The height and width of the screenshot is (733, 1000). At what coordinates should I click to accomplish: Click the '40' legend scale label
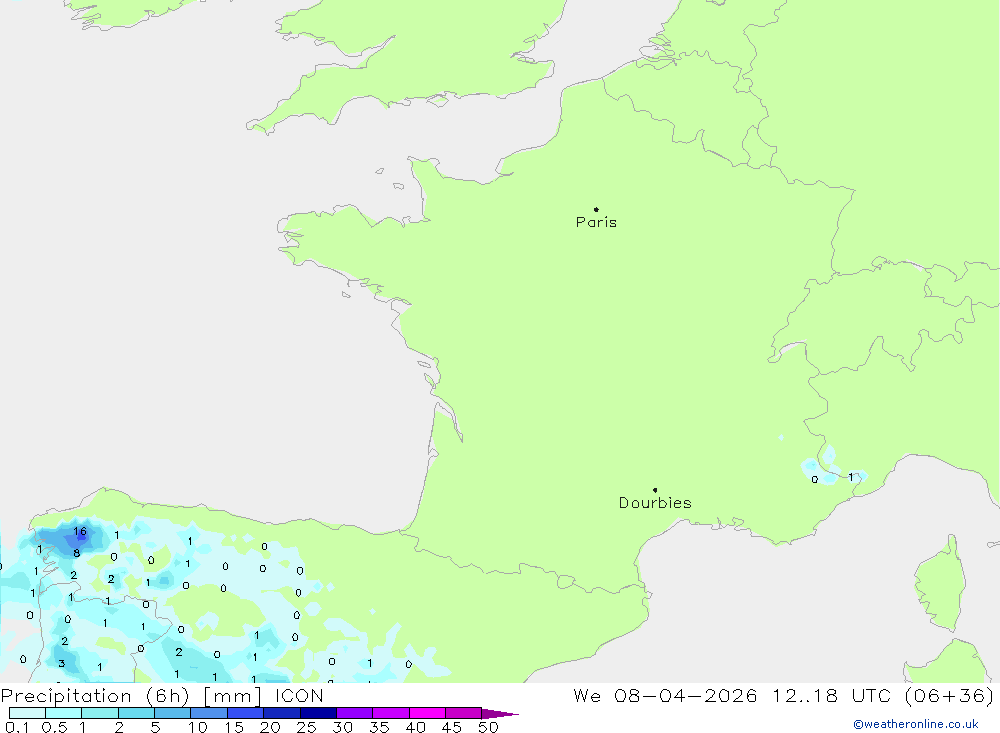pyautogui.click(x=415, y=727)
